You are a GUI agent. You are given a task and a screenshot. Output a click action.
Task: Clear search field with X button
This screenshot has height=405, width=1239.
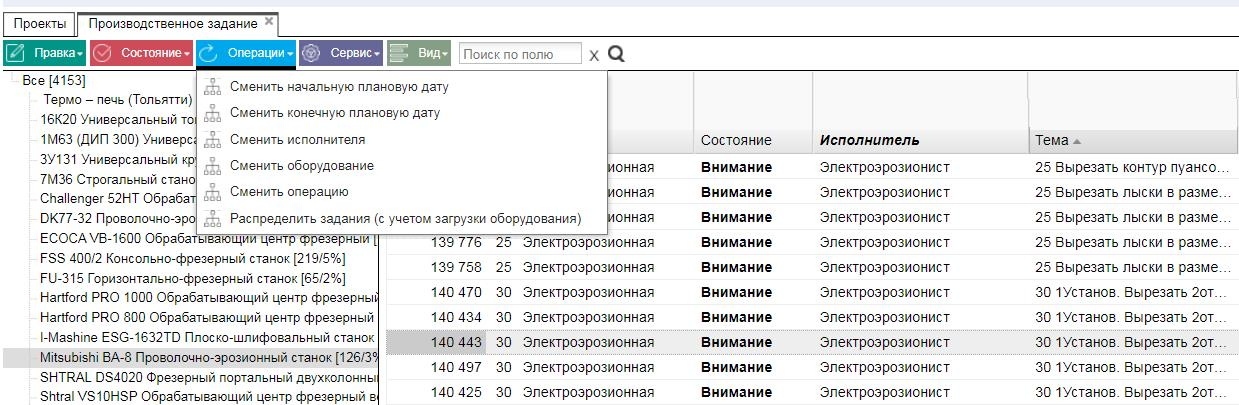tap(594, 55)
